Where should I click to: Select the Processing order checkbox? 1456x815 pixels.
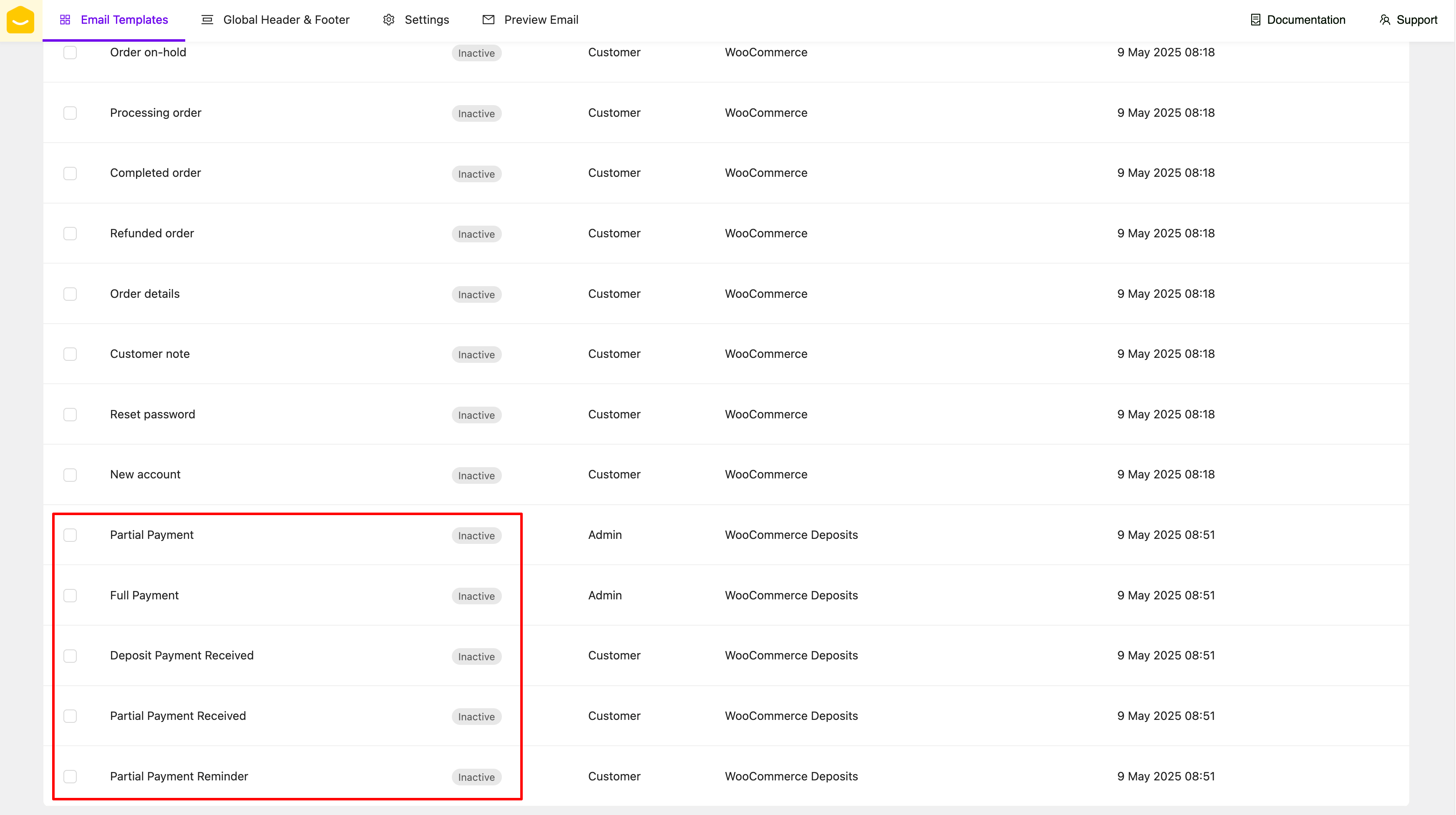point(70,113)
